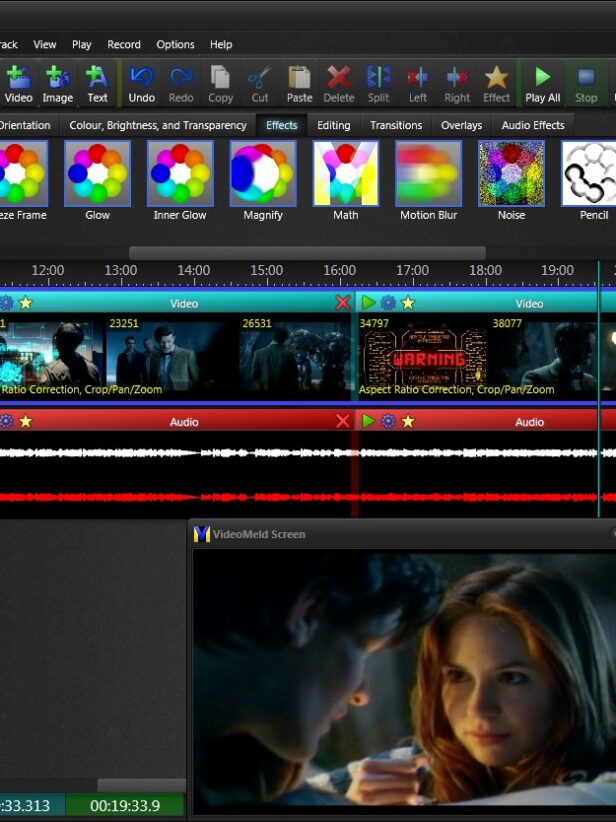Select the Noise effect thumbnail
The image size is (616, 822).
coord(511,173)
